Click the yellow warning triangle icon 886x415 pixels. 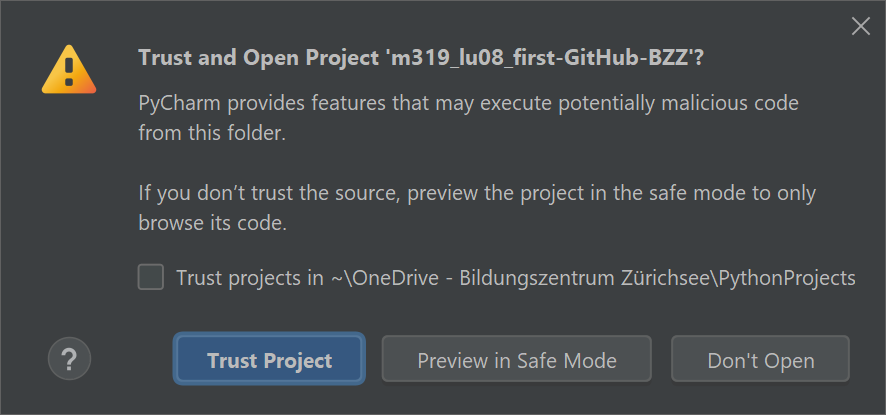click(x=69, y=70)
